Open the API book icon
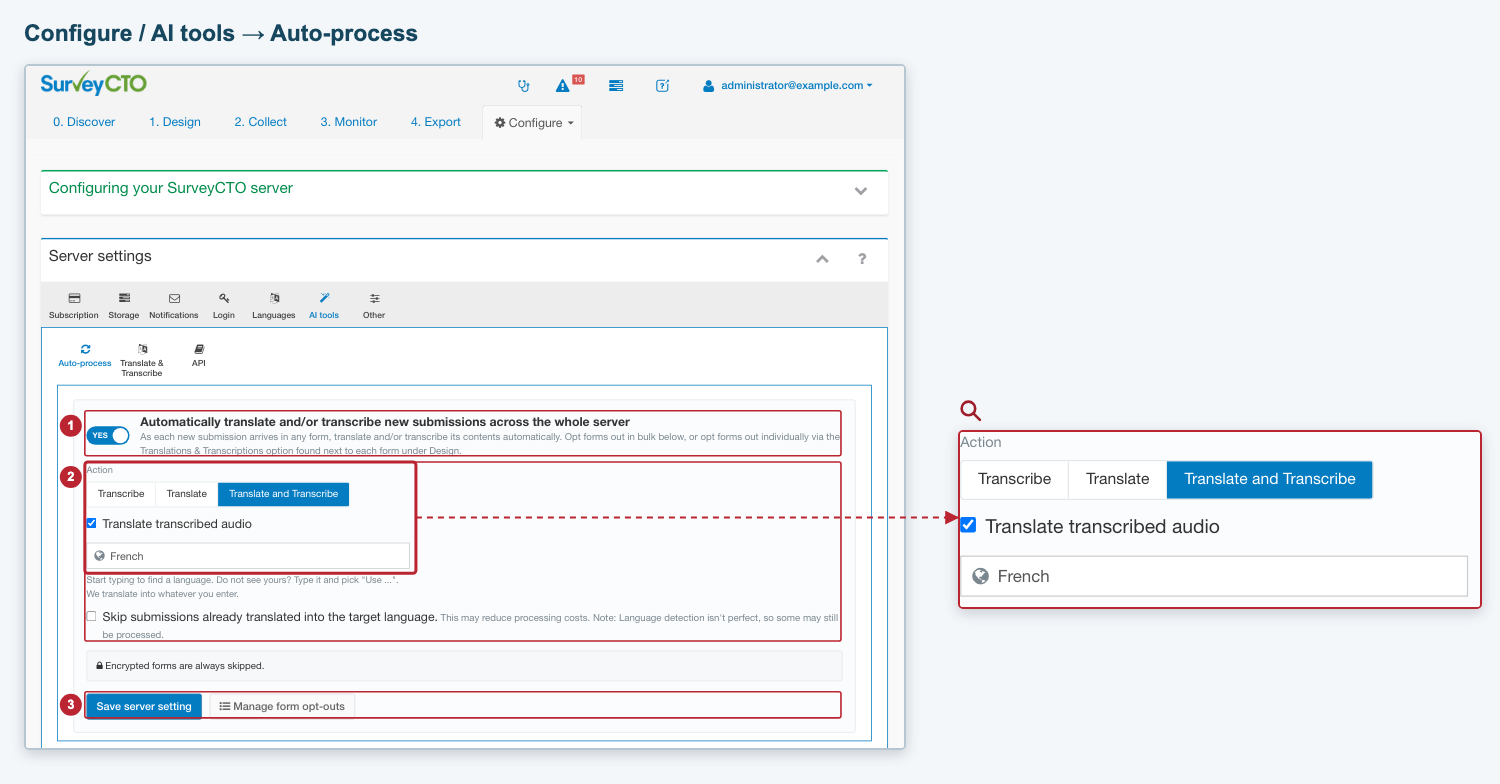1500x784 pixels. point(199,349)
